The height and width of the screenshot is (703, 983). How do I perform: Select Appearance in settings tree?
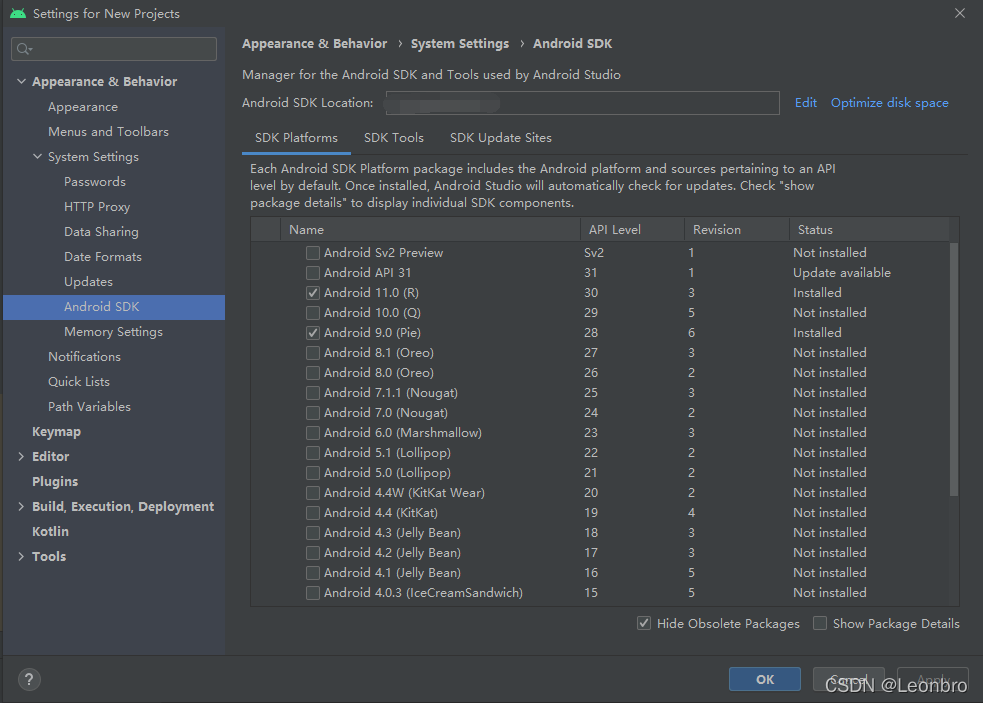point(83,107)
